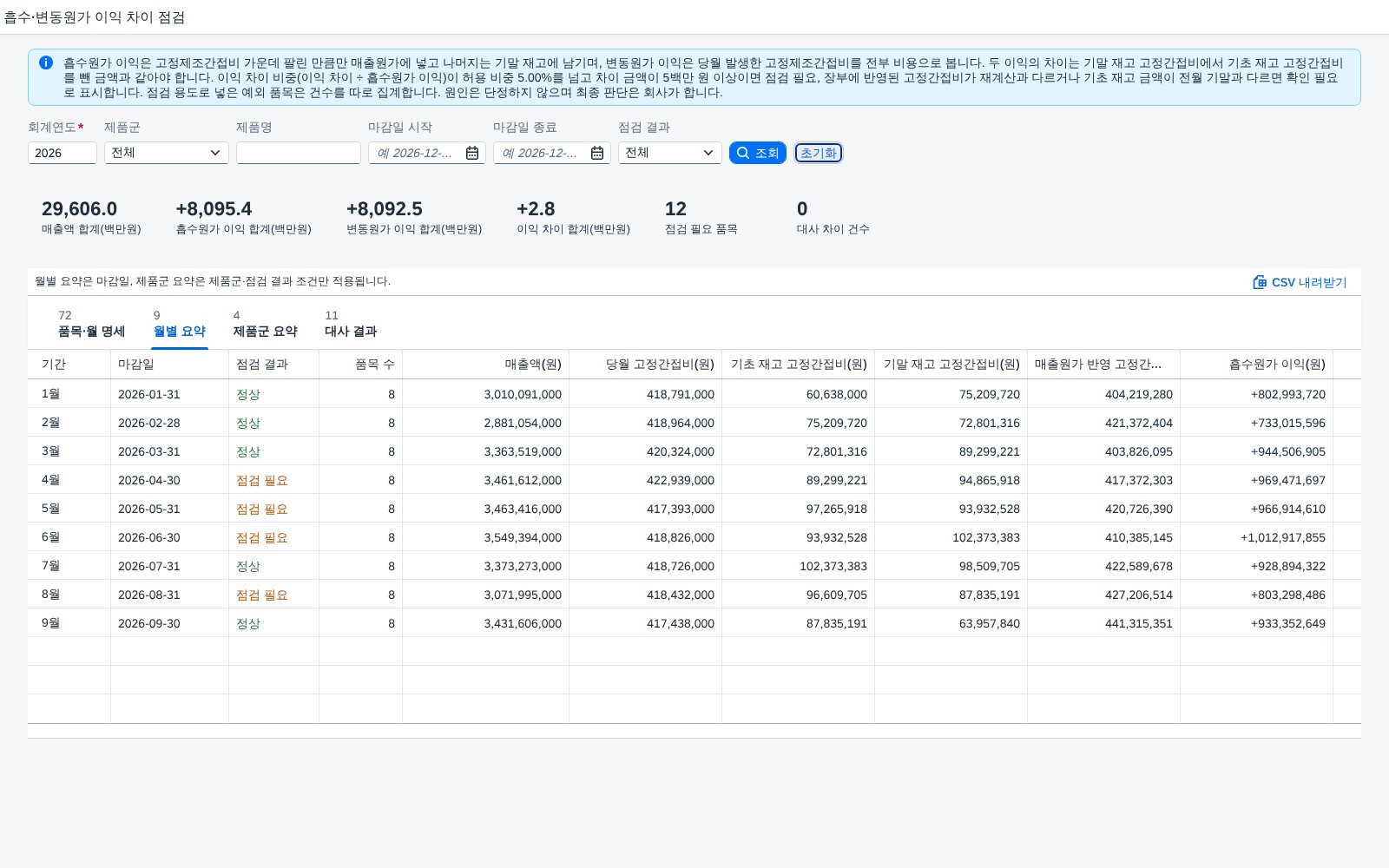Reset the filters with 초기화
This screenshot has width=1389, height=868.
[x=819, y=153]
